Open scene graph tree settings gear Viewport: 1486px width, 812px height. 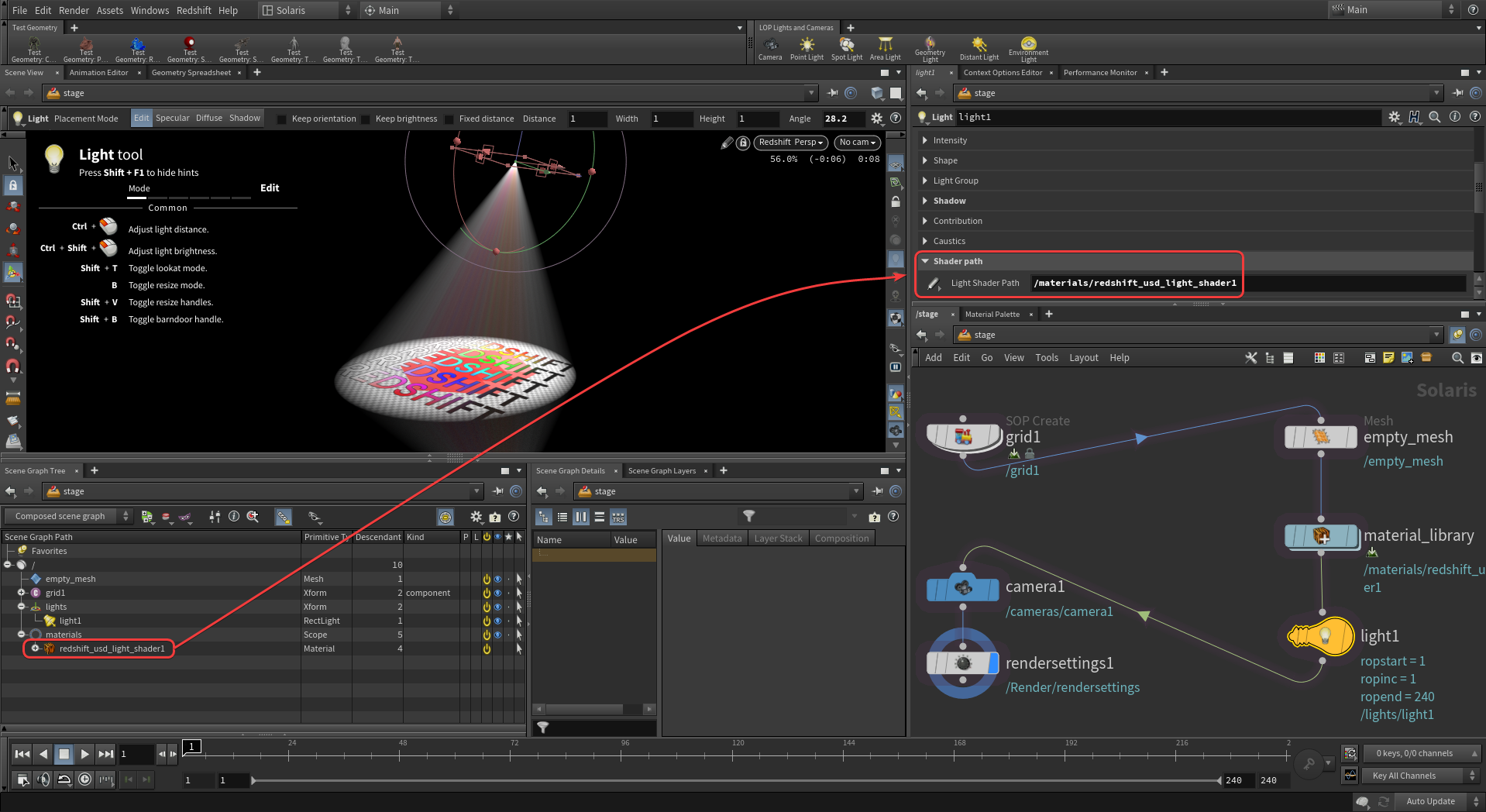(x=476, y=516)
